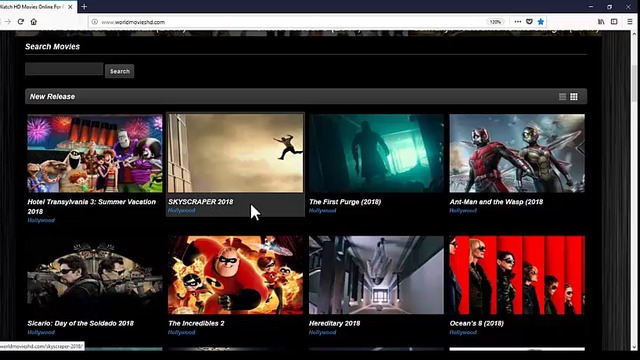Click Hollywood tag under The First Purge

click(322, 211)
